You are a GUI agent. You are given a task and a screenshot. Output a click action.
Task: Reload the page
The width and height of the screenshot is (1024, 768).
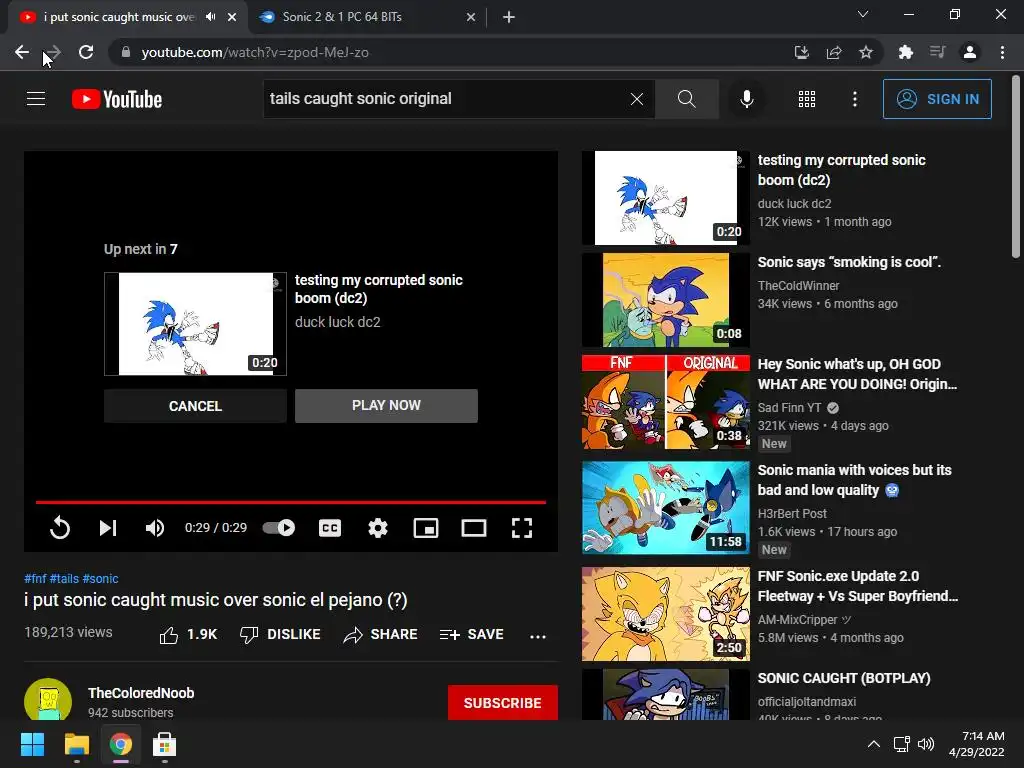pyautogui.click(x=86, y=52)
